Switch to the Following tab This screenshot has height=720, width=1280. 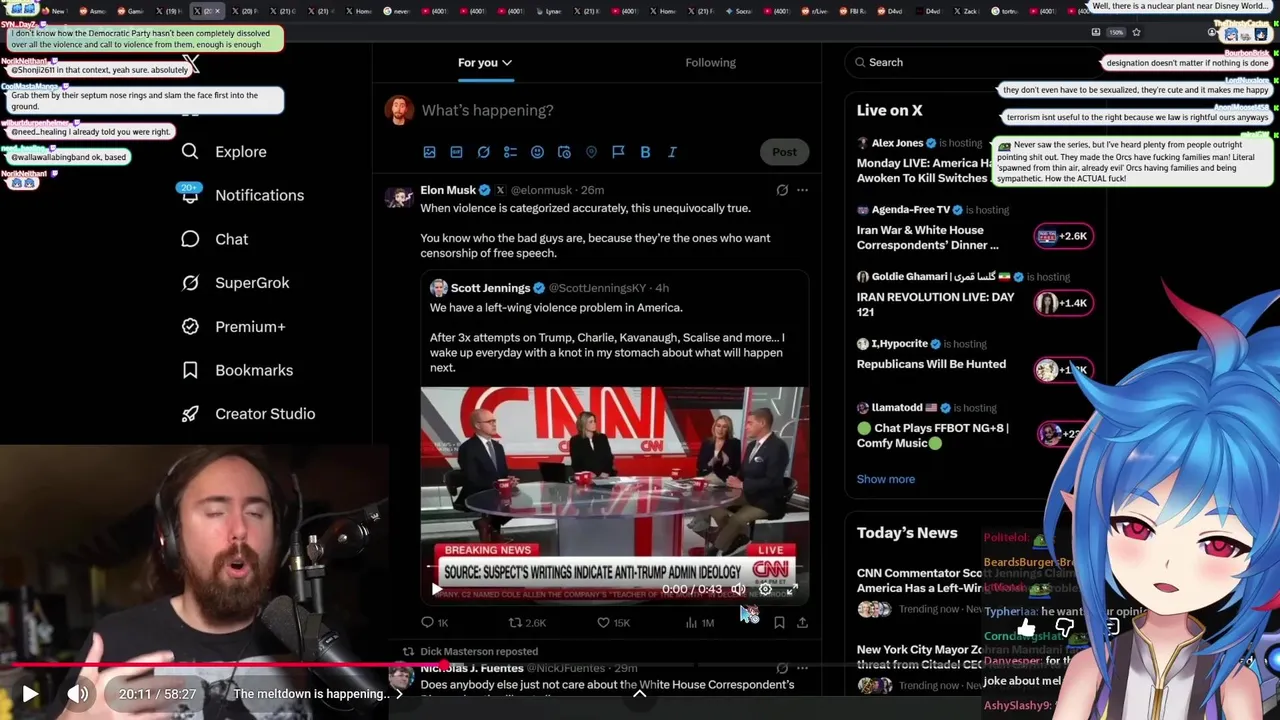click(710, 62)
